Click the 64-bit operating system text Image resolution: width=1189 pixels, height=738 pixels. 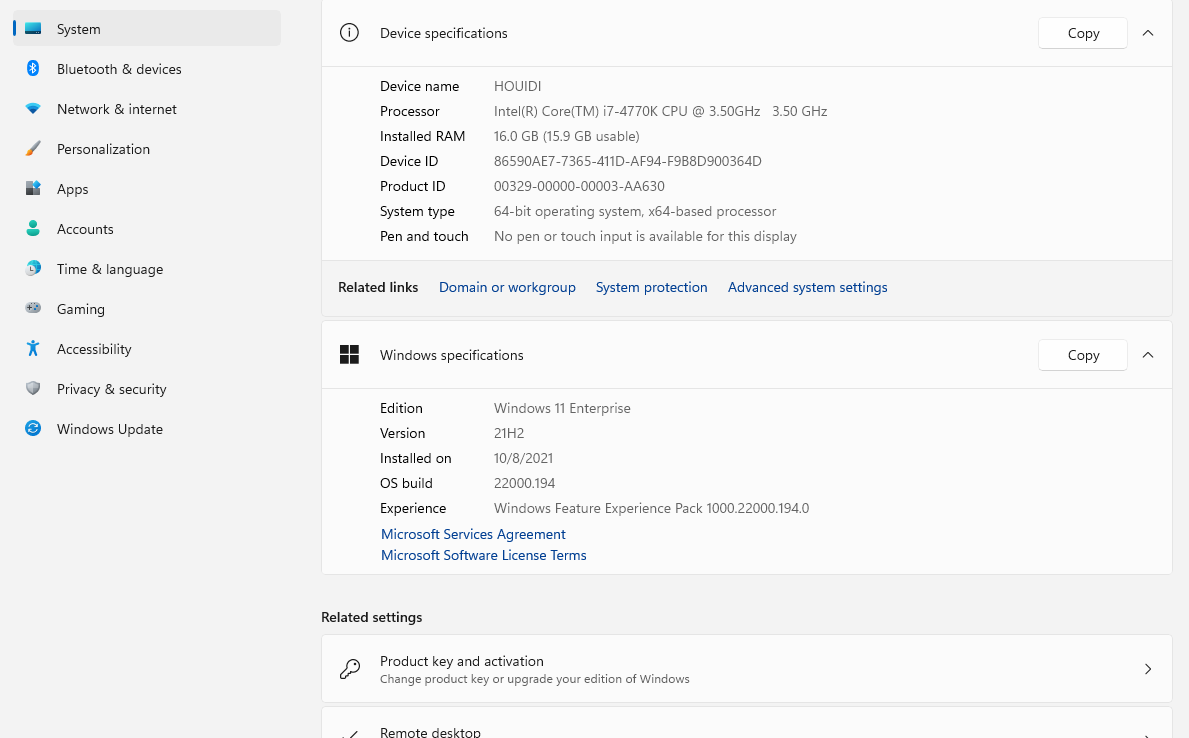[x=635, y=212]
